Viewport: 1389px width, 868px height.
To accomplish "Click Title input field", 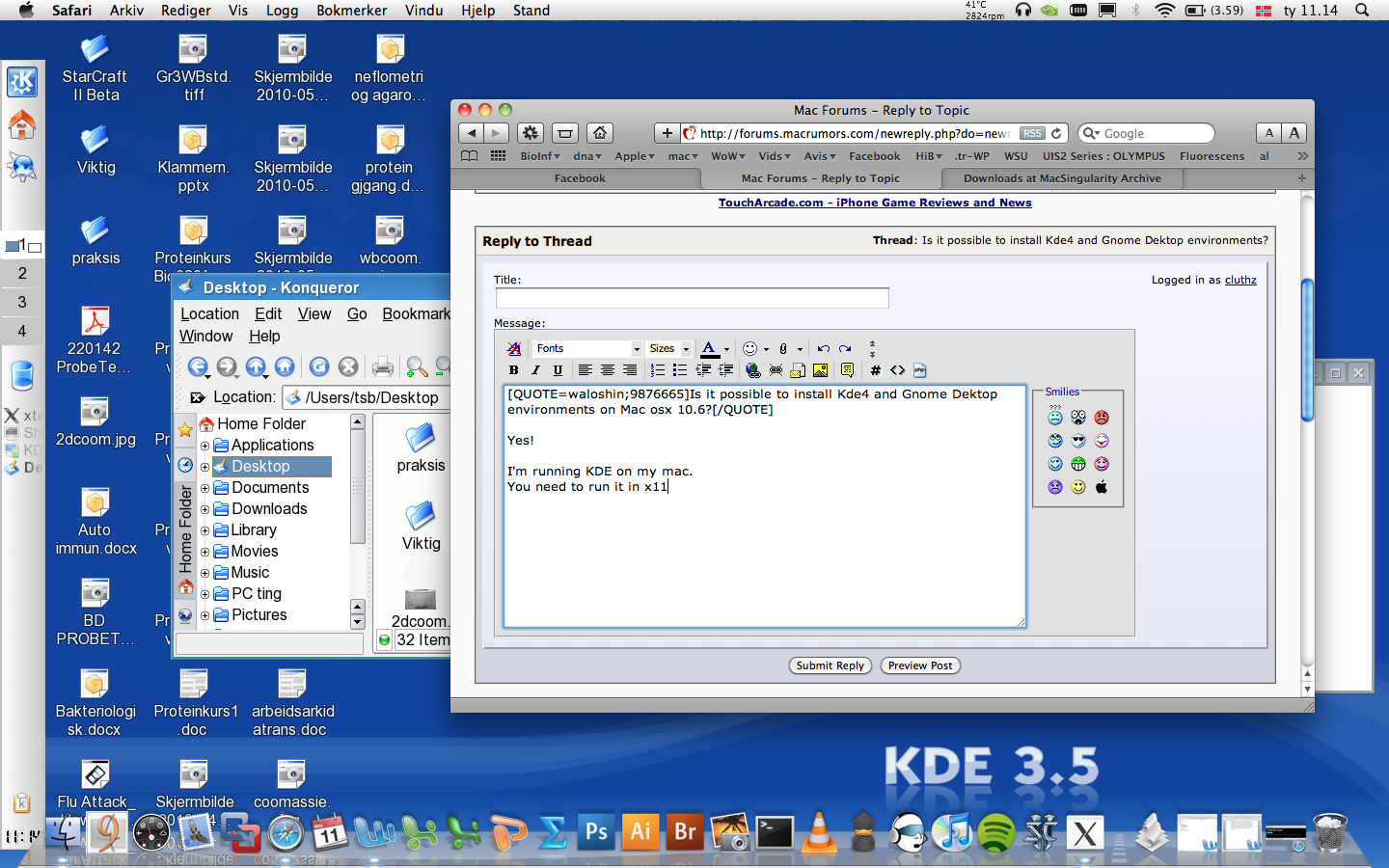I will pos(692,299).
